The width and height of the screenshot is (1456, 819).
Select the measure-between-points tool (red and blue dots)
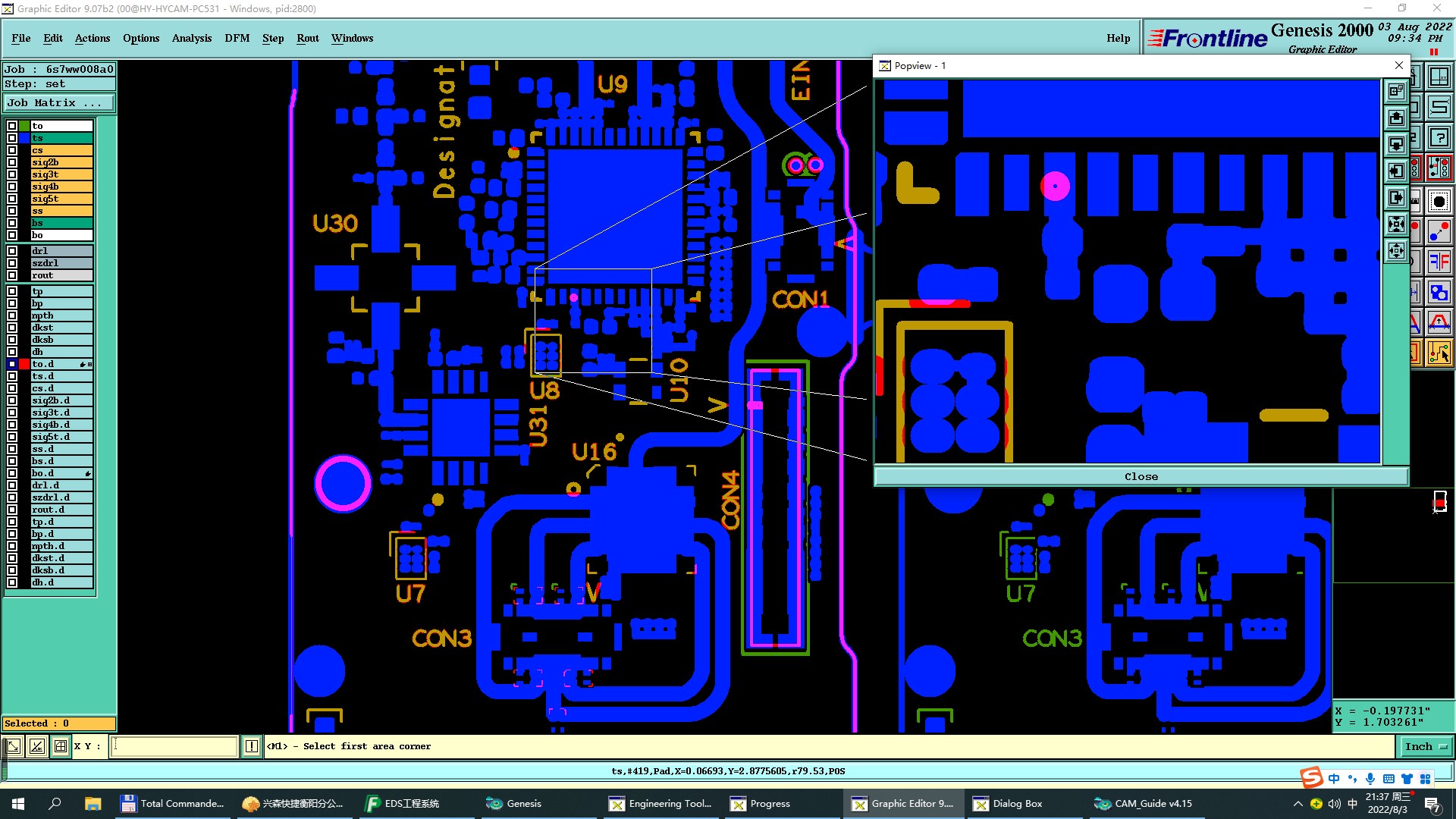[1439, 233]
